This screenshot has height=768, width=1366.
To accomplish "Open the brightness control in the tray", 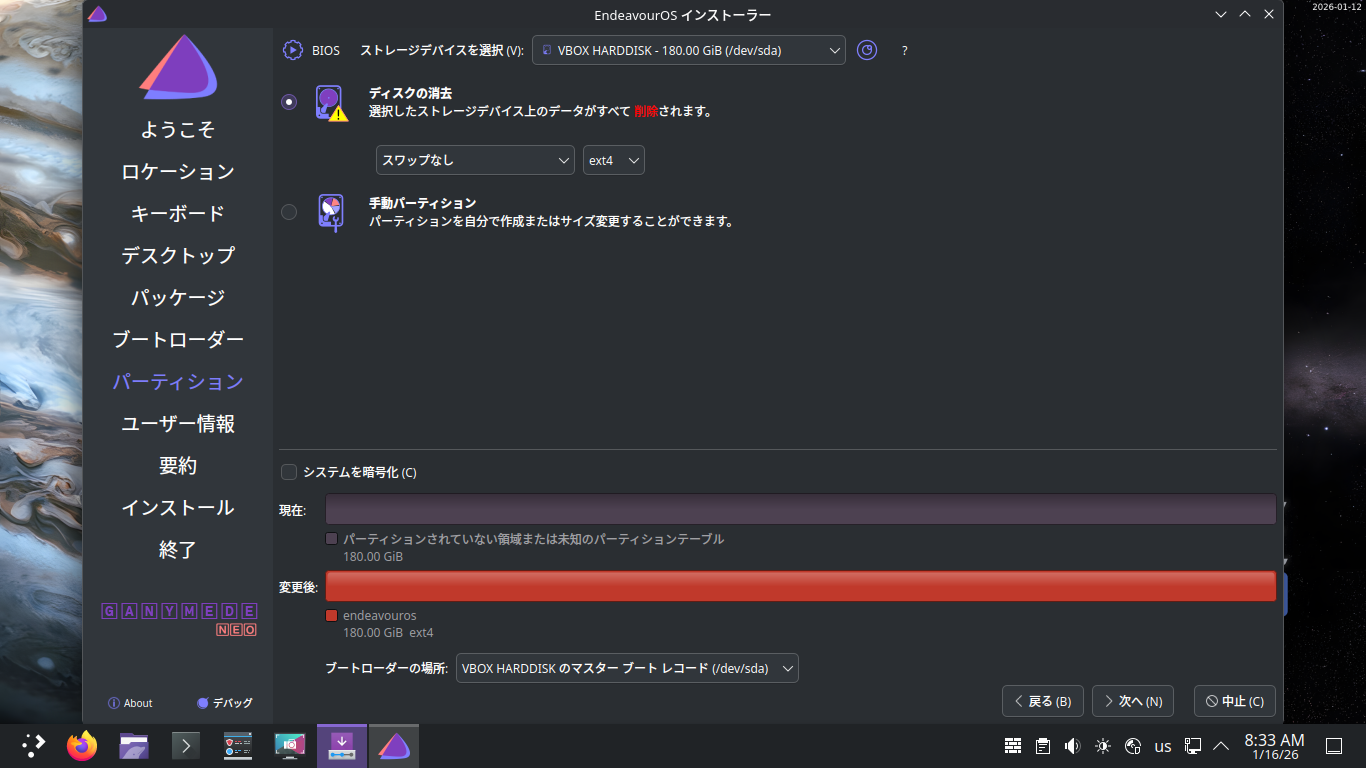I will (1103, 745).
